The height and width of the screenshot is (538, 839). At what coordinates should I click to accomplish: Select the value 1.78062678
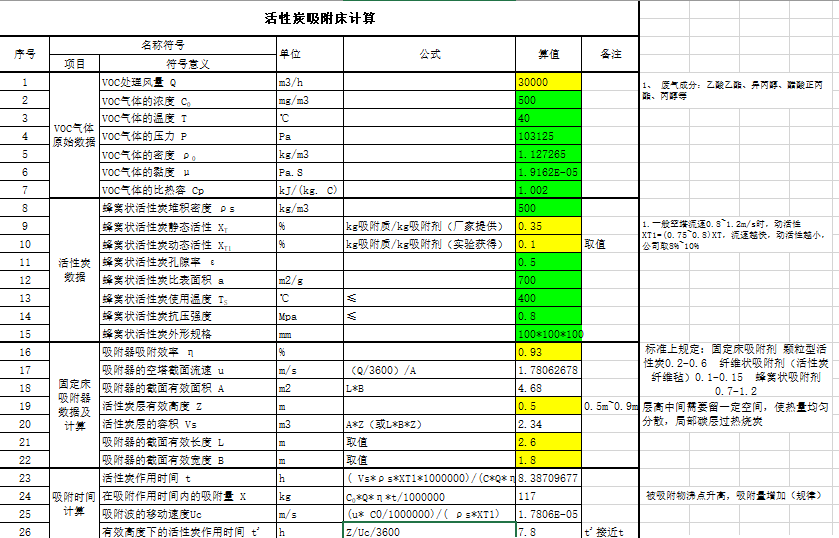pyautogui.click(x=548, y=370)
